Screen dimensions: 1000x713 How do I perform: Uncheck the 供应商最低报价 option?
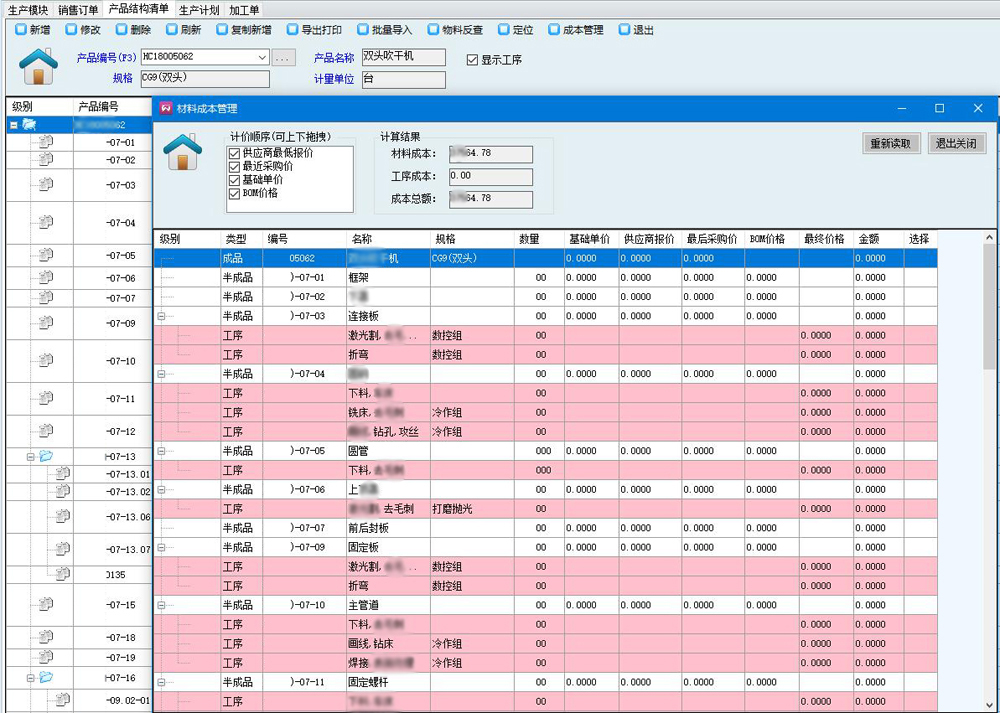pyautogui.click(x=234, y=154)
